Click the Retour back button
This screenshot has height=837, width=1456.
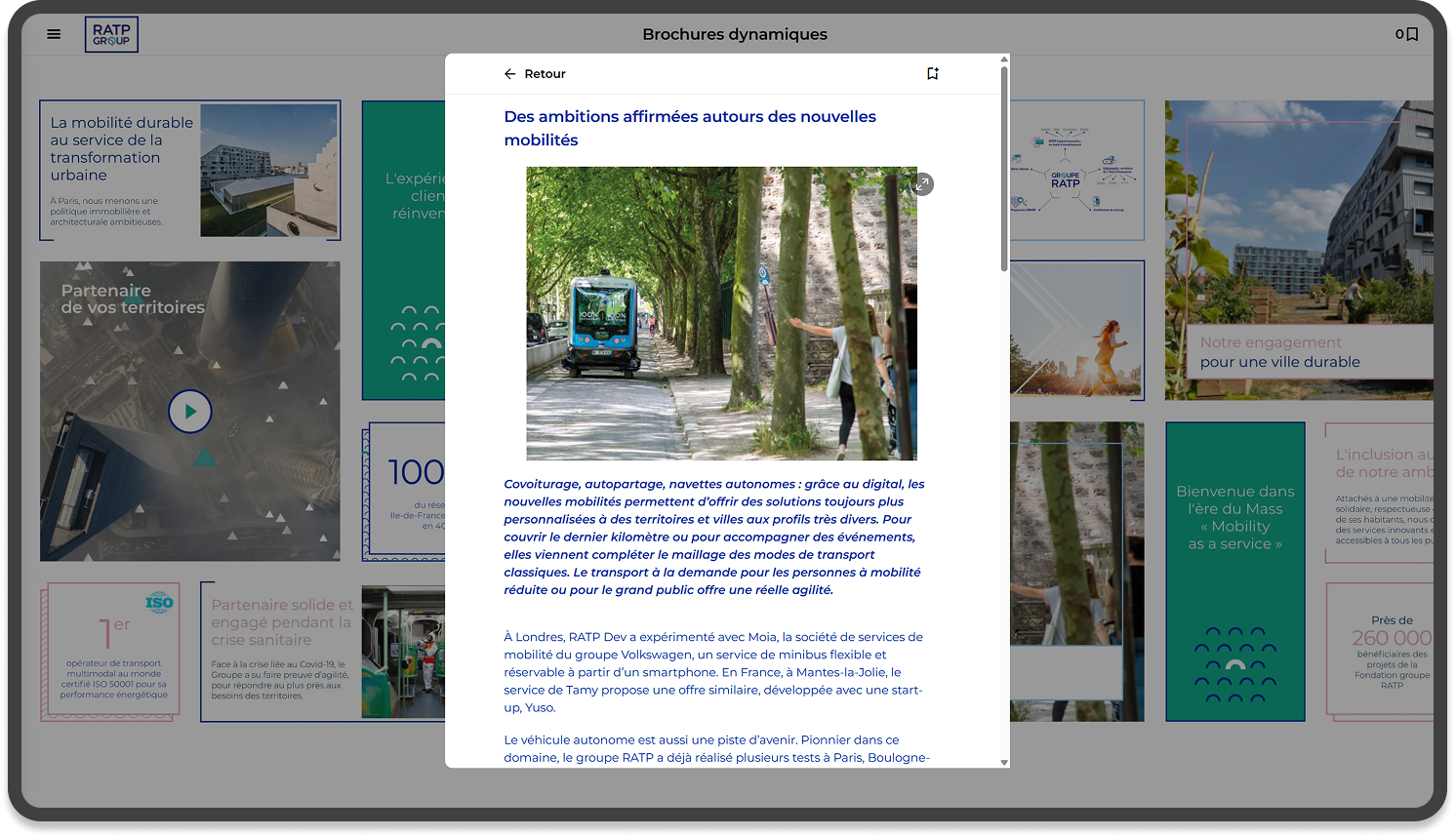tap(535, 74)
